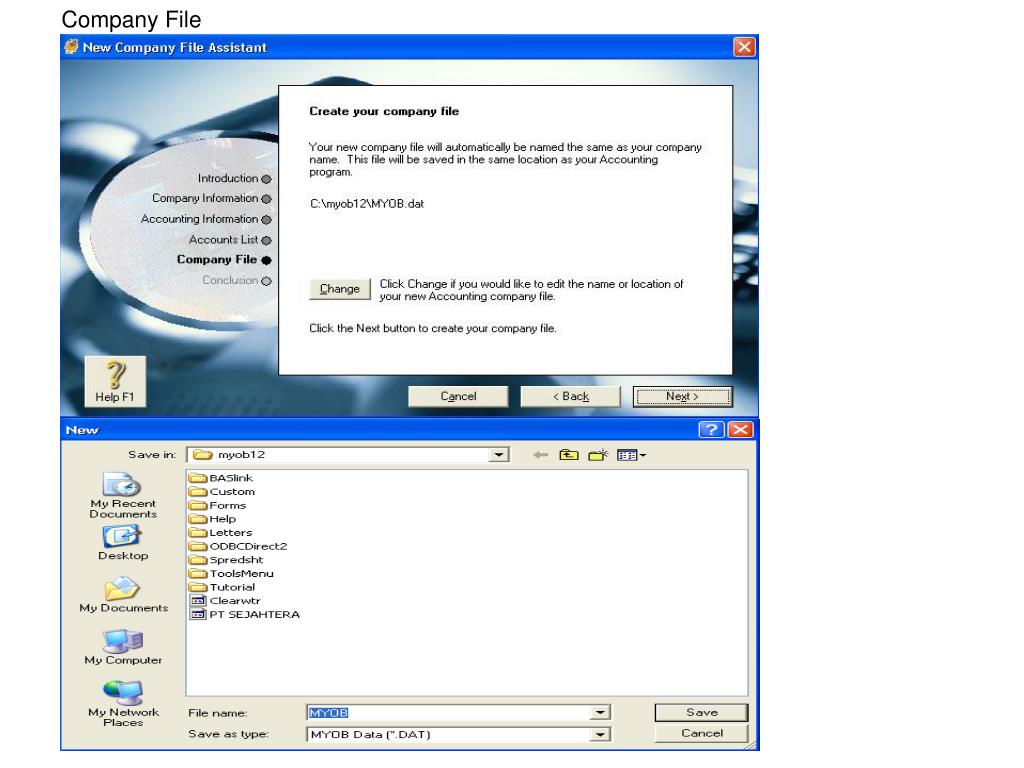Create a new folder with toolbar icon
Image resolution: width=1024 pixels, height=768 pixels.
(598, 455)
